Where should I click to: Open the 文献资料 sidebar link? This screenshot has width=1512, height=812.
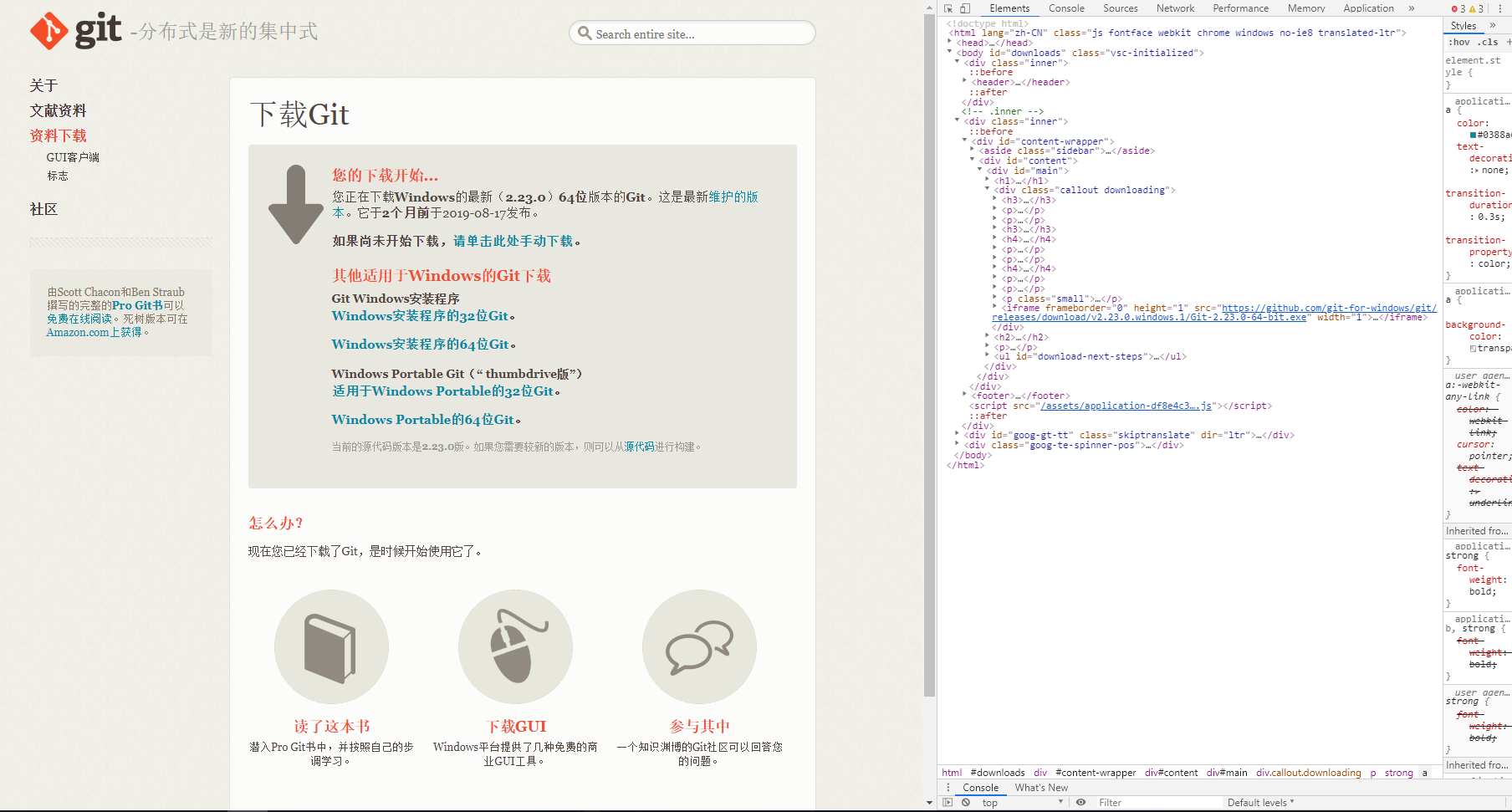(x=58, y=110)
